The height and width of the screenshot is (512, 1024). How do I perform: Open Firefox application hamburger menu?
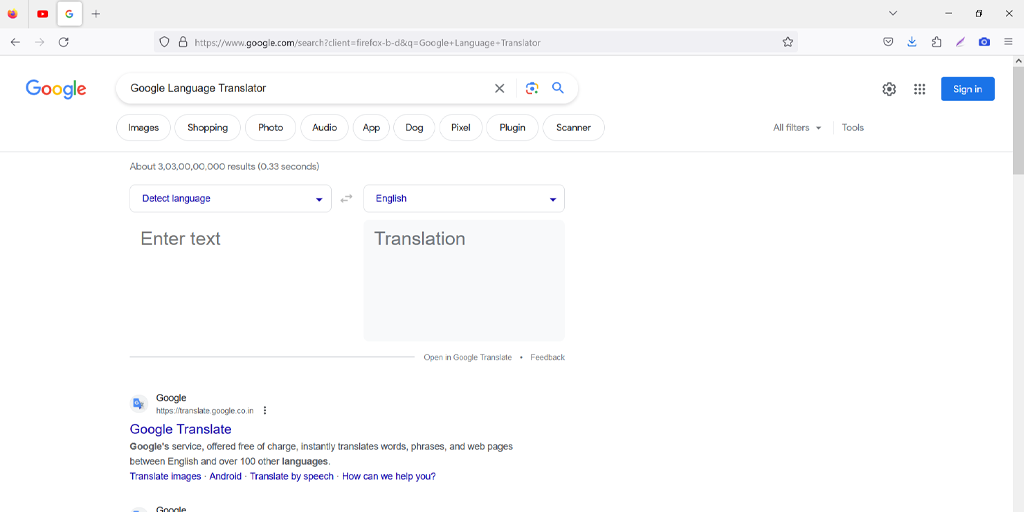click(x=1008, y=42)
